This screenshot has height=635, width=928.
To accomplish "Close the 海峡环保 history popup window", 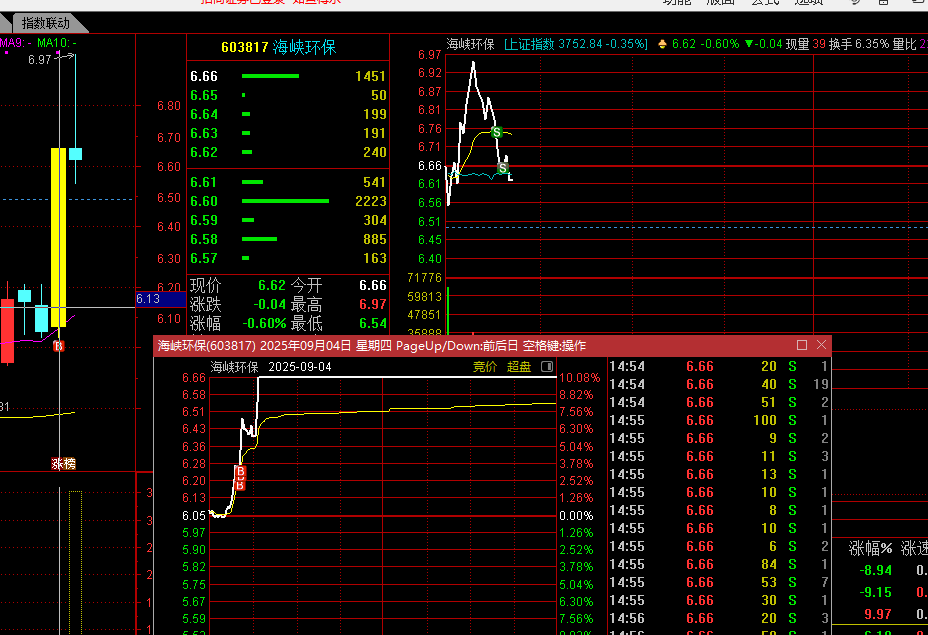I will coord(821,345).
